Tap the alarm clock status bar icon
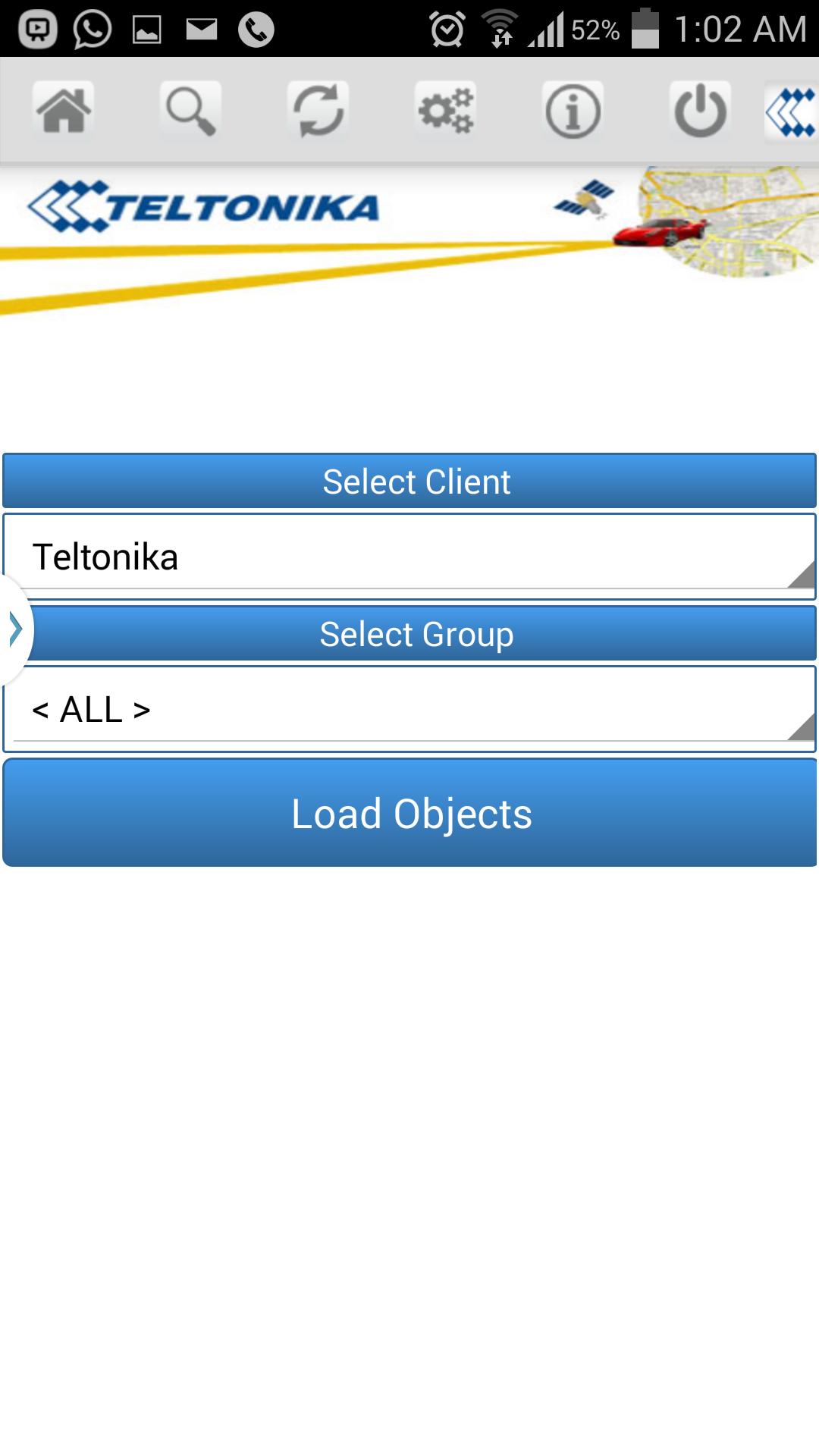 [x=446, y=29]
